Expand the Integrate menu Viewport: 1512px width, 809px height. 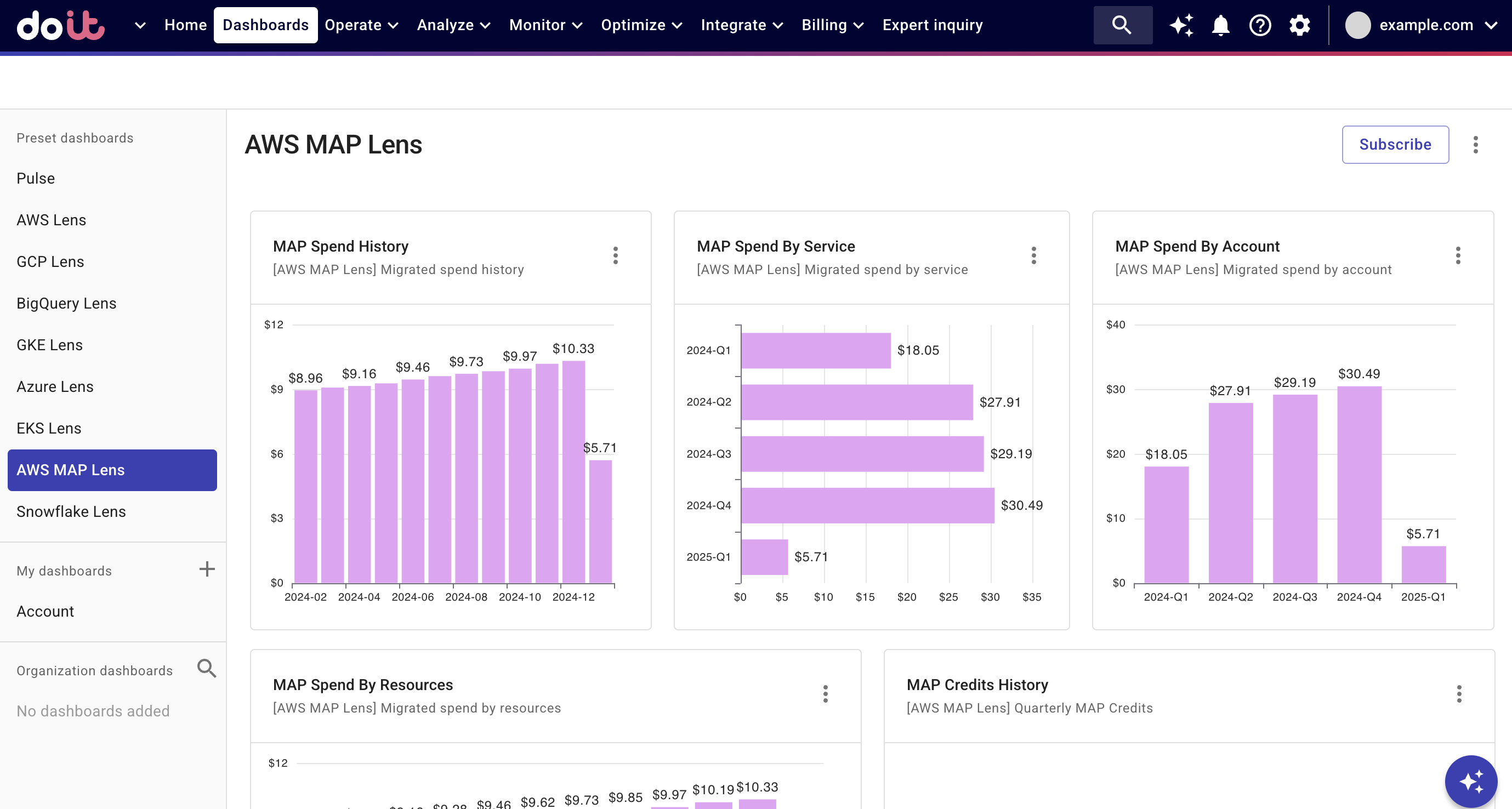click(x=742, y=25)
